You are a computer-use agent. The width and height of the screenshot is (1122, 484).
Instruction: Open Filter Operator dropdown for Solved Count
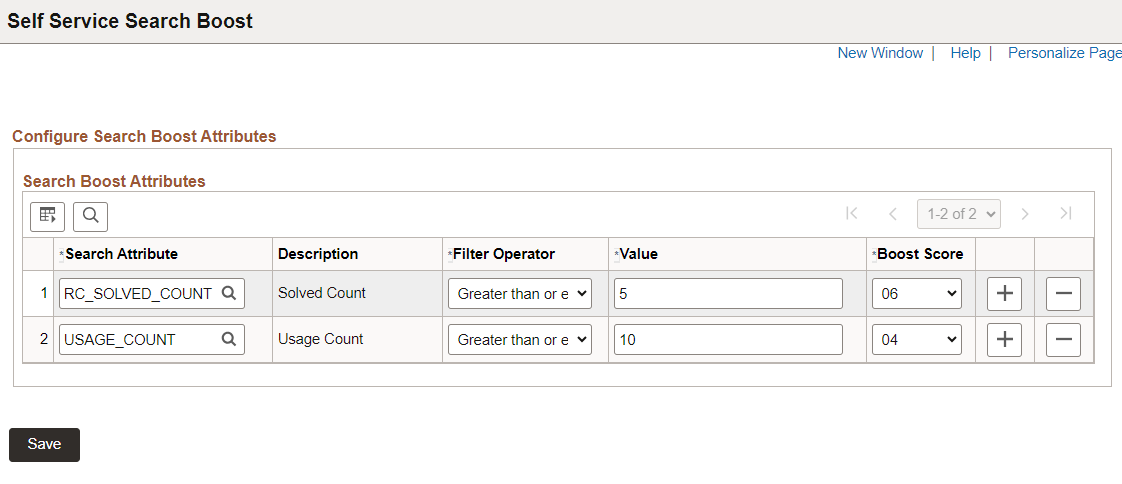[520, 294]
